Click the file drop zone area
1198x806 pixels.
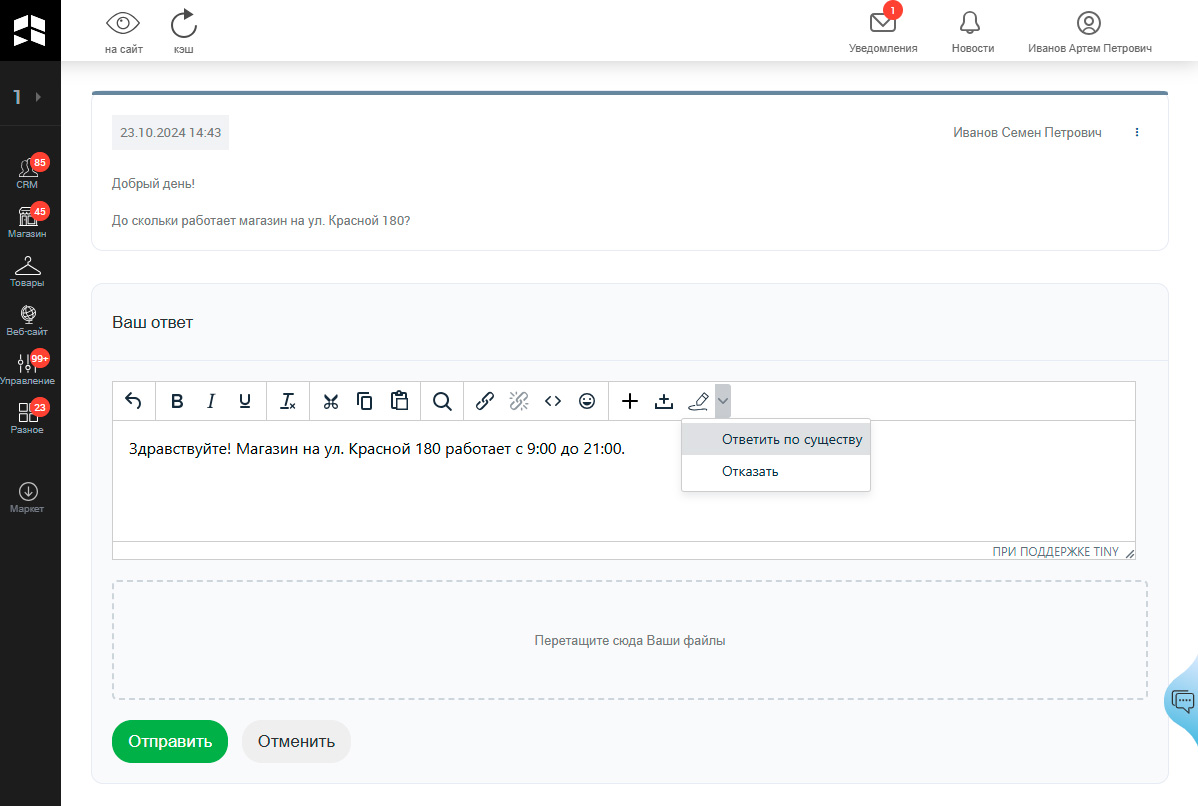[630, 640]
